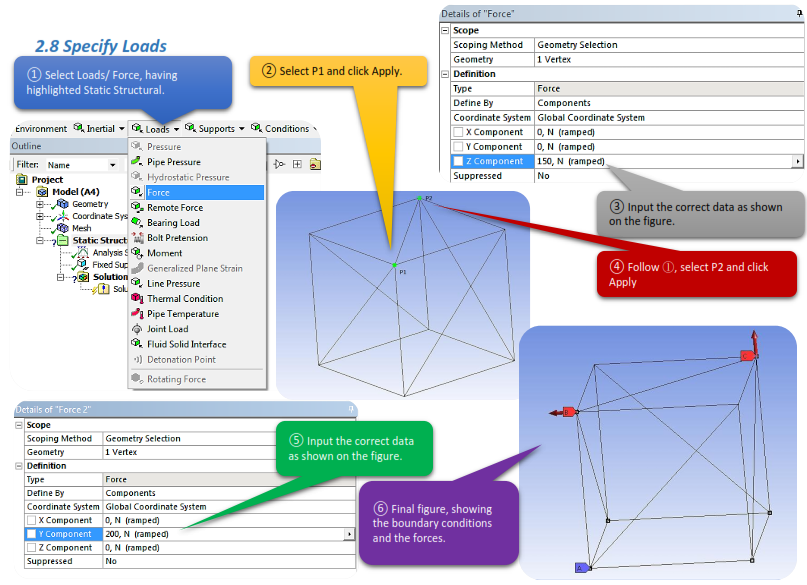Choose the Bearing Load icon
Image resolution: width=807 pixels, height=585 pixels.
tap(137, 223)
